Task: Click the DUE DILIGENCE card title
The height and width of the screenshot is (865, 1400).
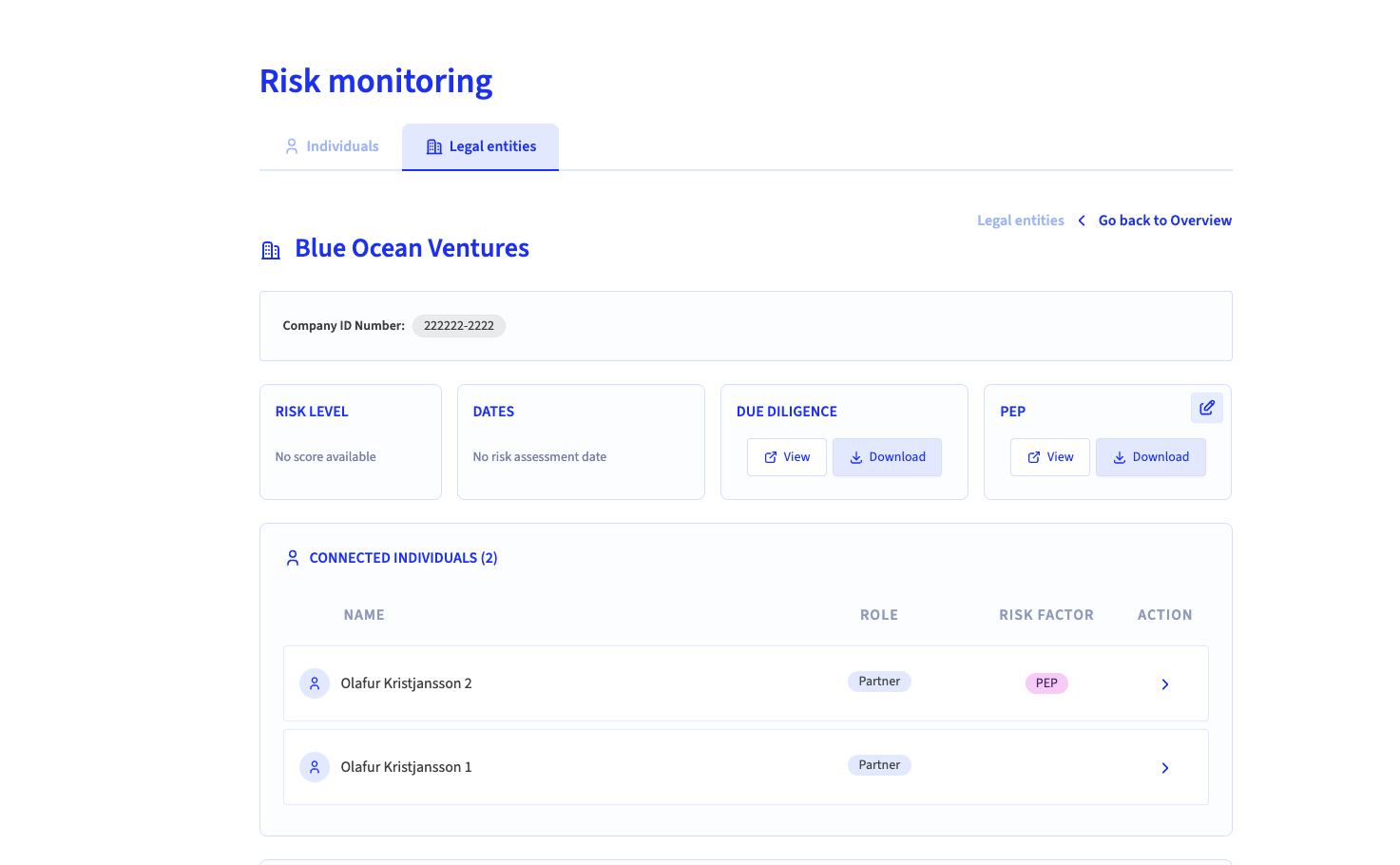Action: [x=787, y=412]
